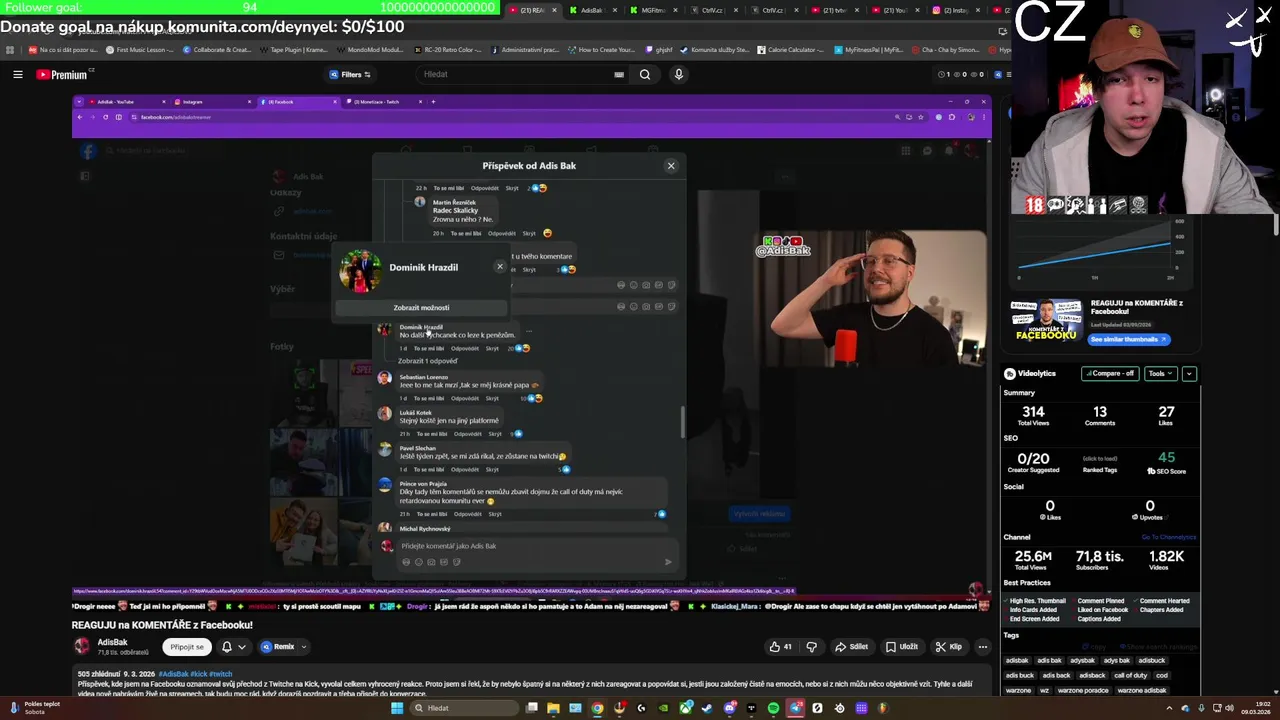This screenshot has height=720, width=1280.
Task: Open 'Calorie Calculator' bookmark
Action: 788,49
